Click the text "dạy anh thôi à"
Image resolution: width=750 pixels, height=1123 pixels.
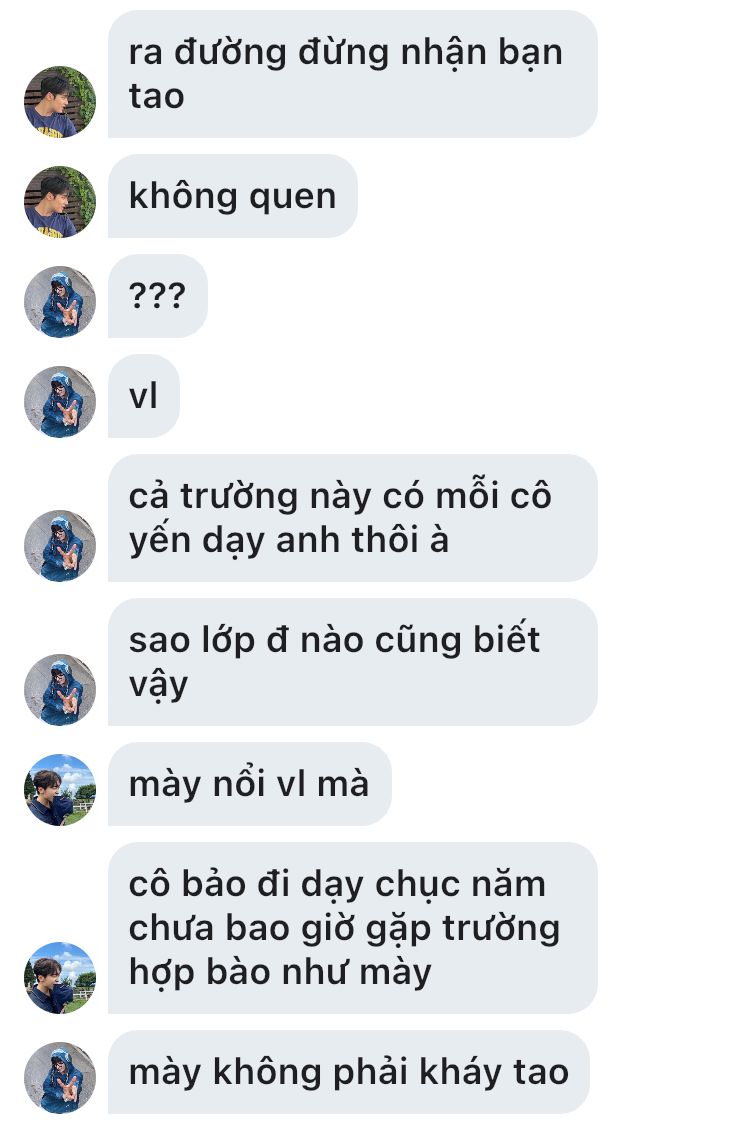[326, 541]
